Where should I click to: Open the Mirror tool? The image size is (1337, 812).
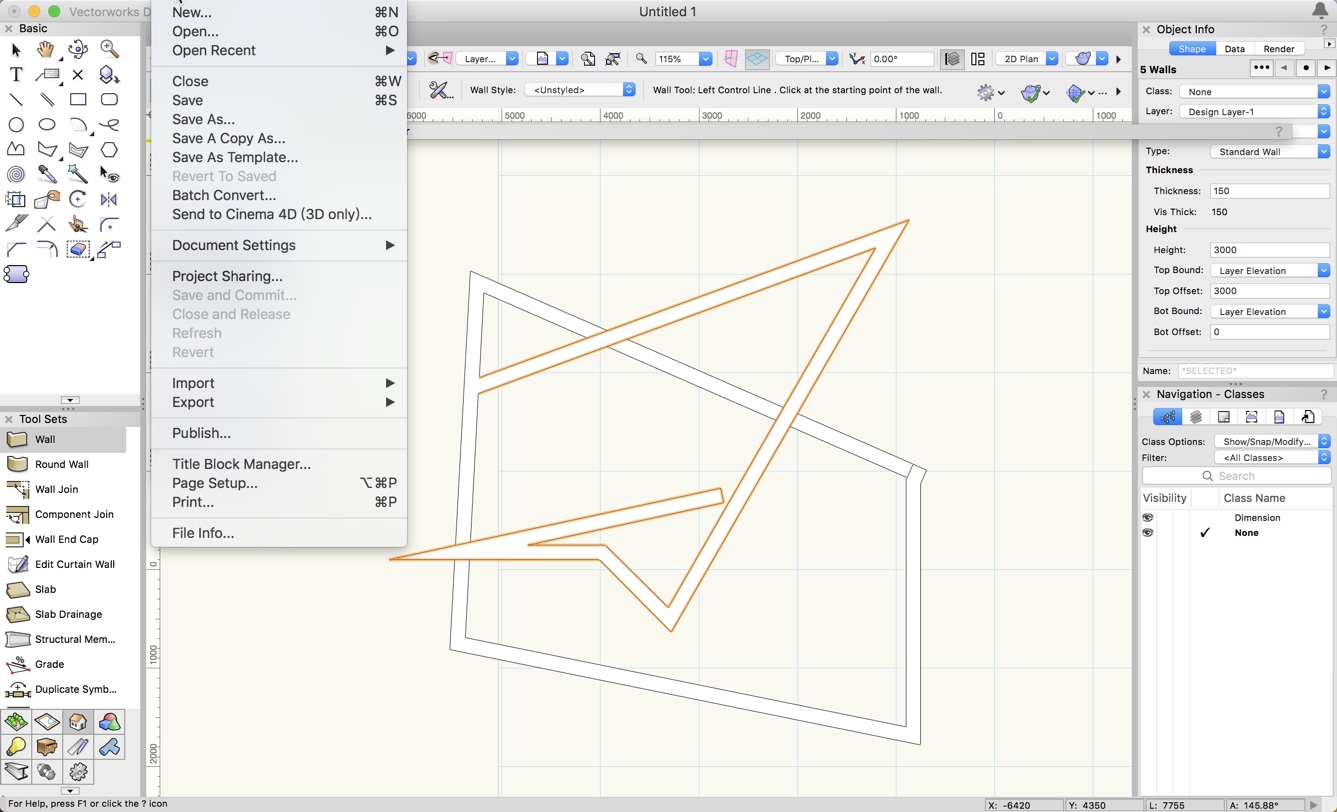click(x=109, y=199)
